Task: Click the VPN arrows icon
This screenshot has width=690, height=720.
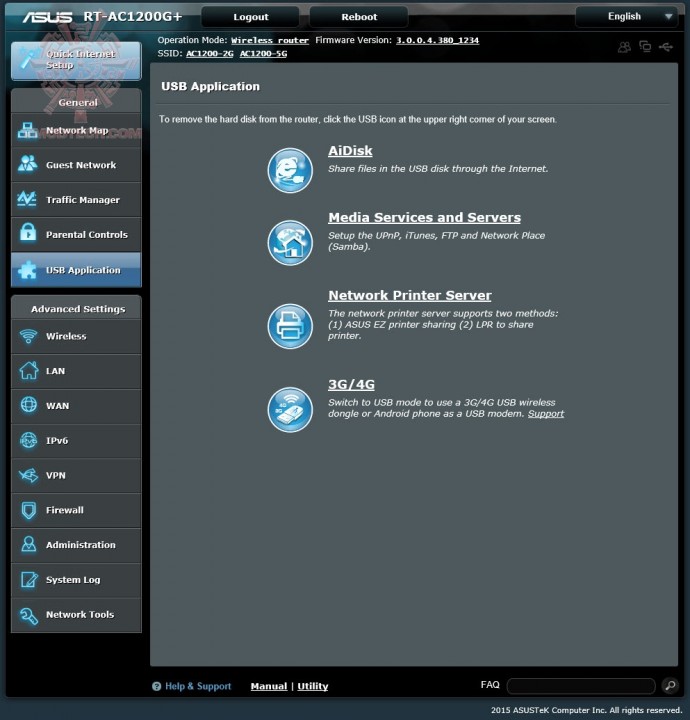Action: pyautogui.click(x=28, y=475)
